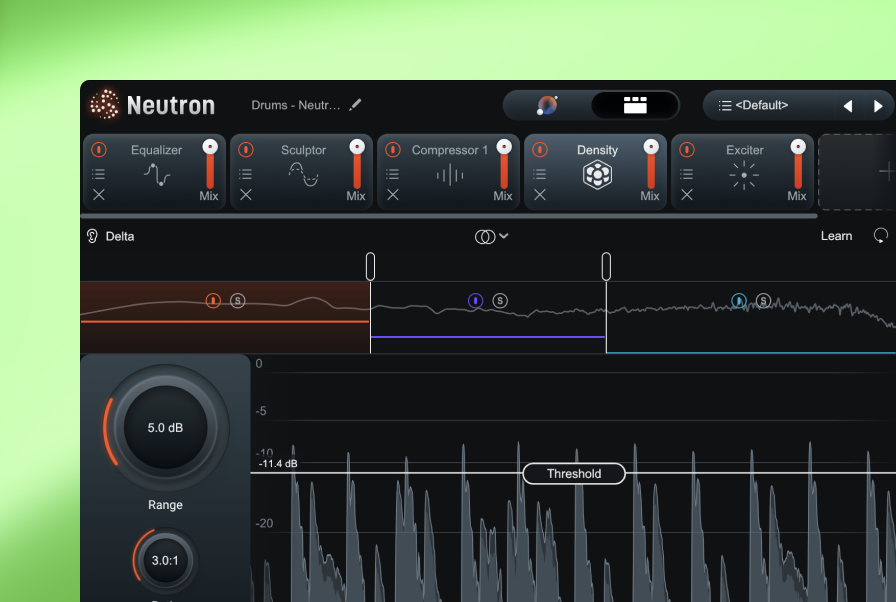Toggle the Compressor 1 power button
The width and height of the screenshot is (896, 602).
pyautogui.click(x=393, y=150)
